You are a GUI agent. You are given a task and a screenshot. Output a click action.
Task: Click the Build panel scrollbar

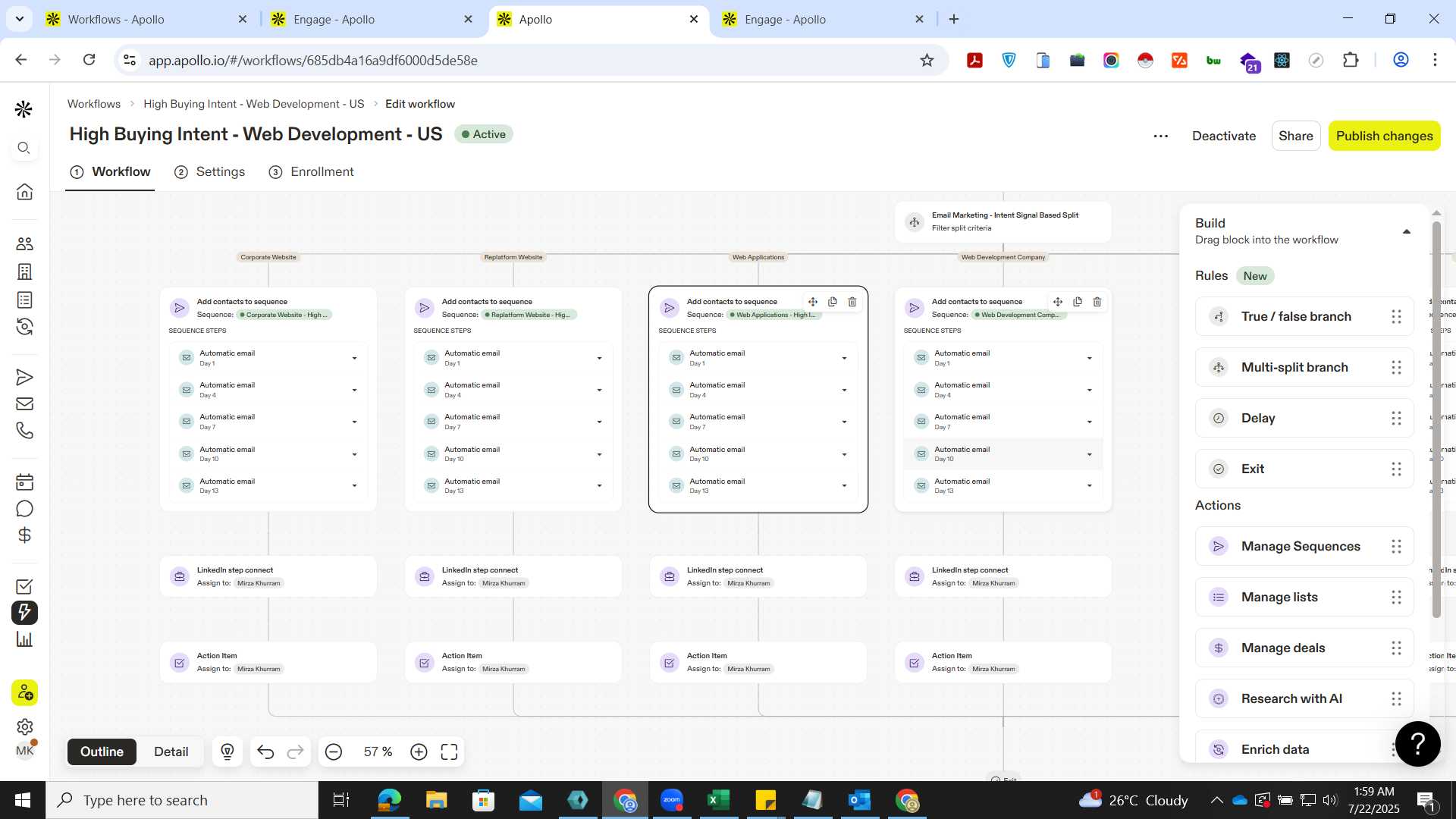click(x=1436, y=419)
